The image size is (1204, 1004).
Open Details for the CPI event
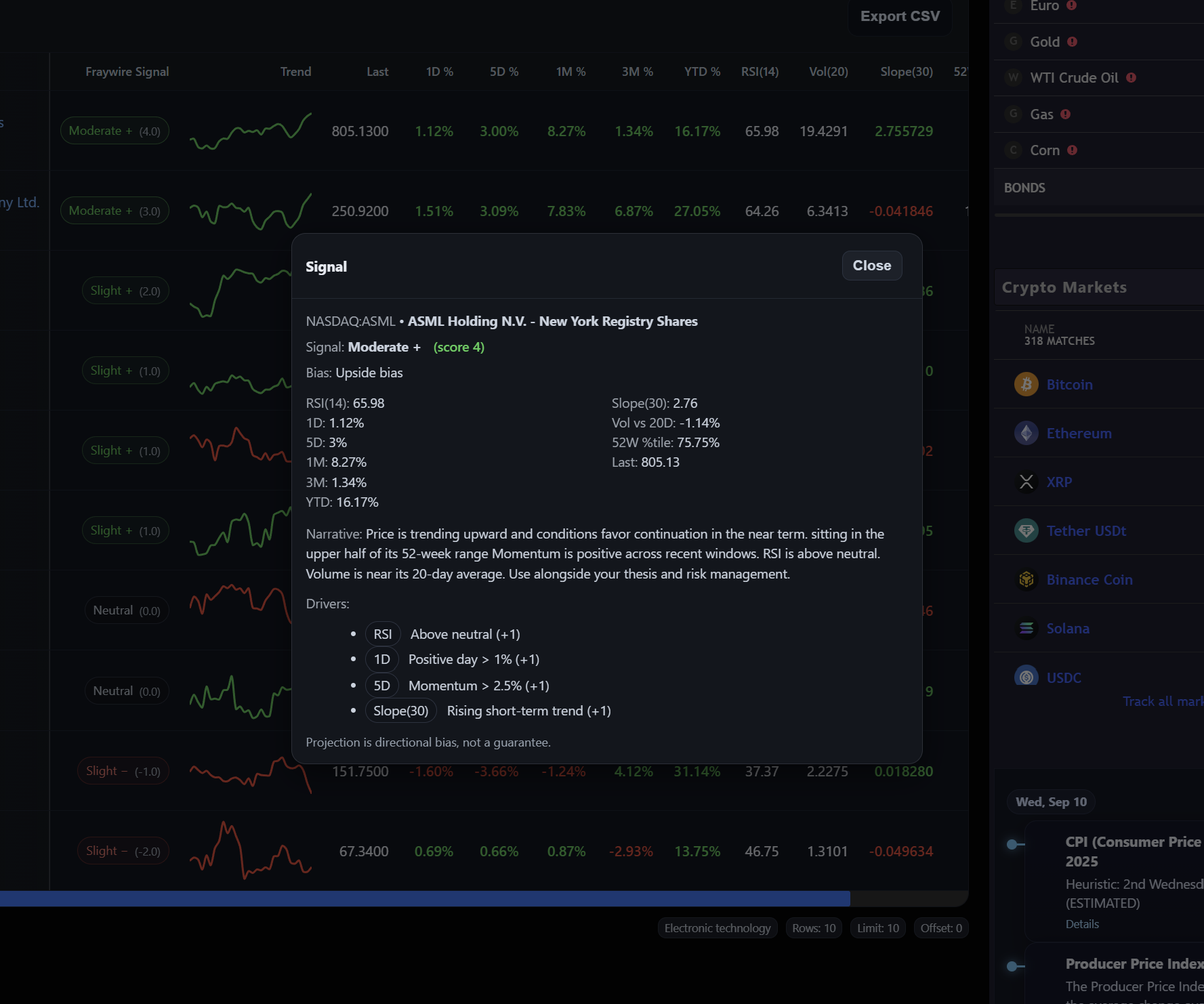pos(1082,924)
